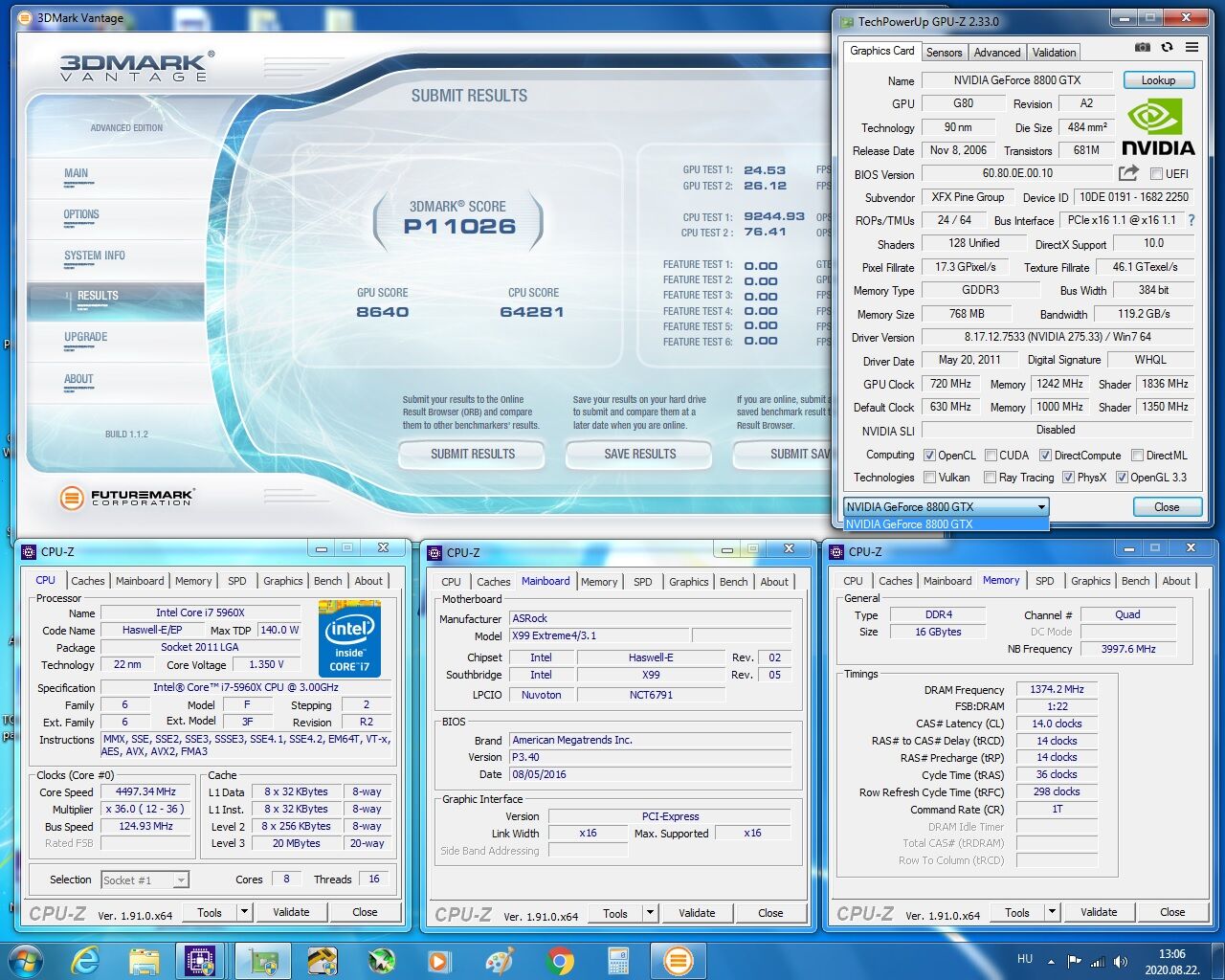Click the GPU-Z screenshot camera icon
Screen dimensions: 1225x980
click(1142, 47)
